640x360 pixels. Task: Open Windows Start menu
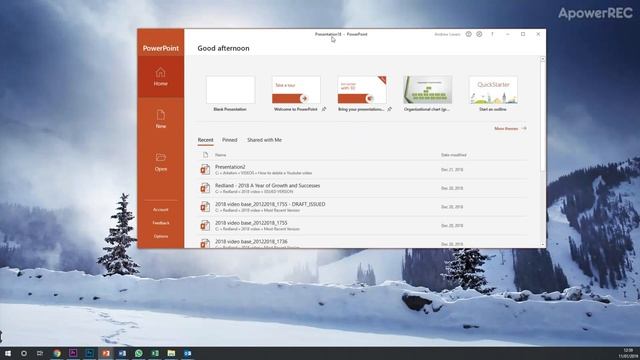[x=8, y=353]
